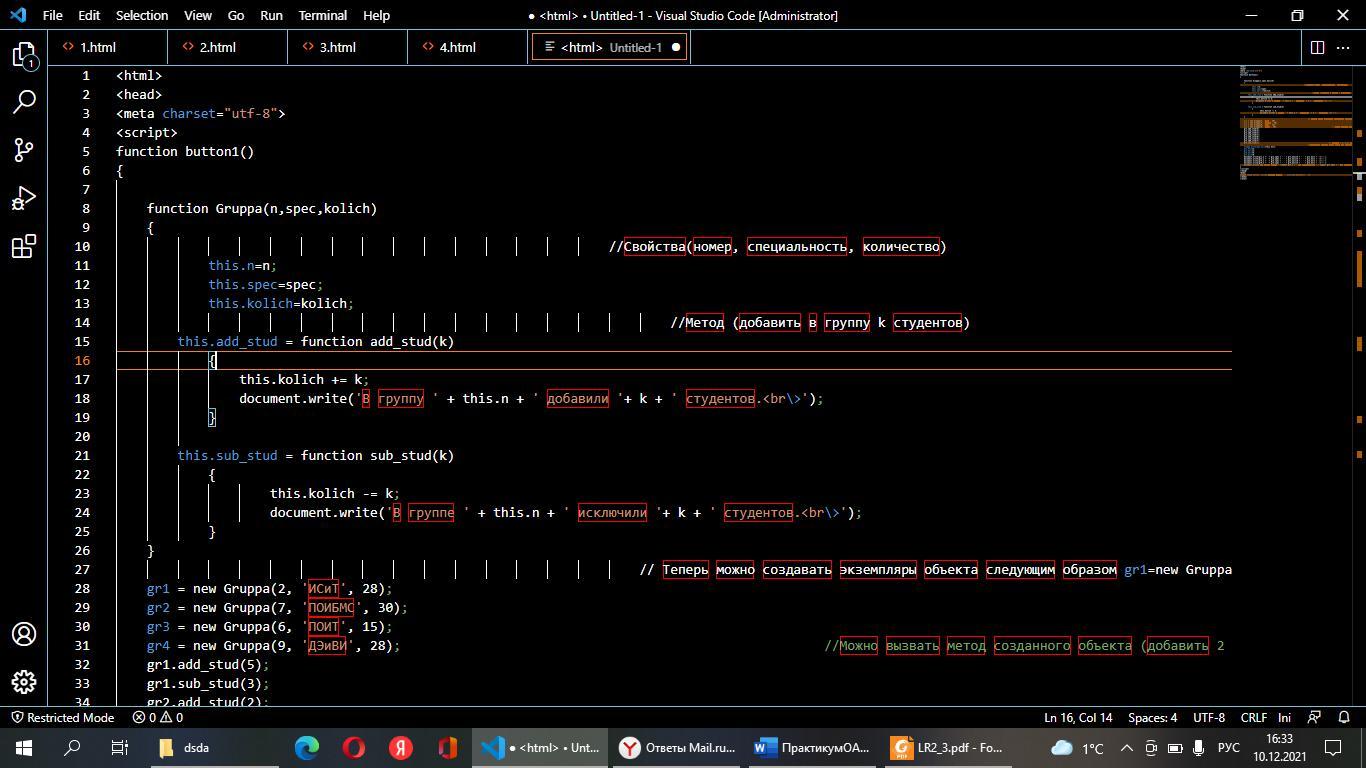Launch Opera browser from taskbar

(354, 748)
